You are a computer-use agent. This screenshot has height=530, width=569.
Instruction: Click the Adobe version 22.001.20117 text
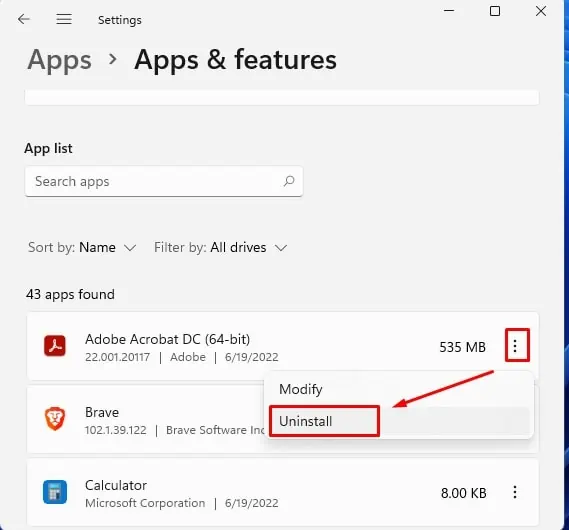(x=118, y=357)
